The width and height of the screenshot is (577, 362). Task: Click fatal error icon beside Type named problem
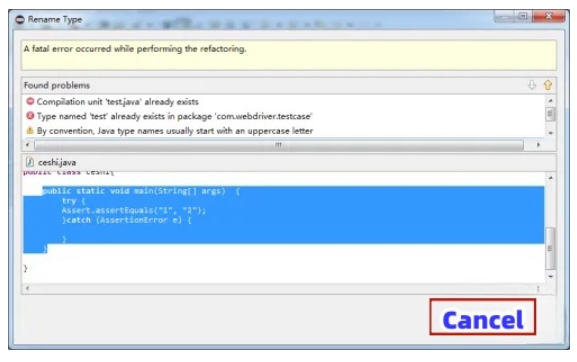[30, 116]
